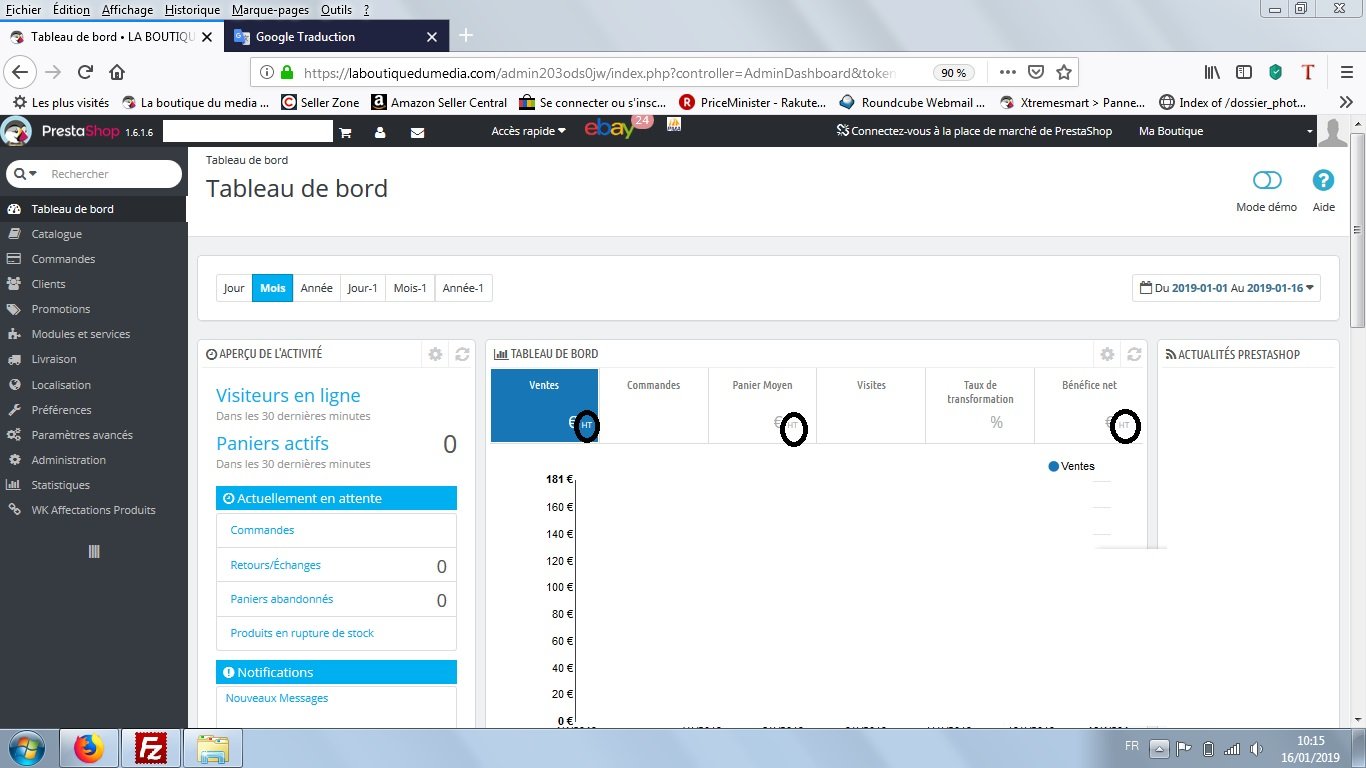Open a new browser tab
Viewport: 1366px width, 768px height.
466,36
